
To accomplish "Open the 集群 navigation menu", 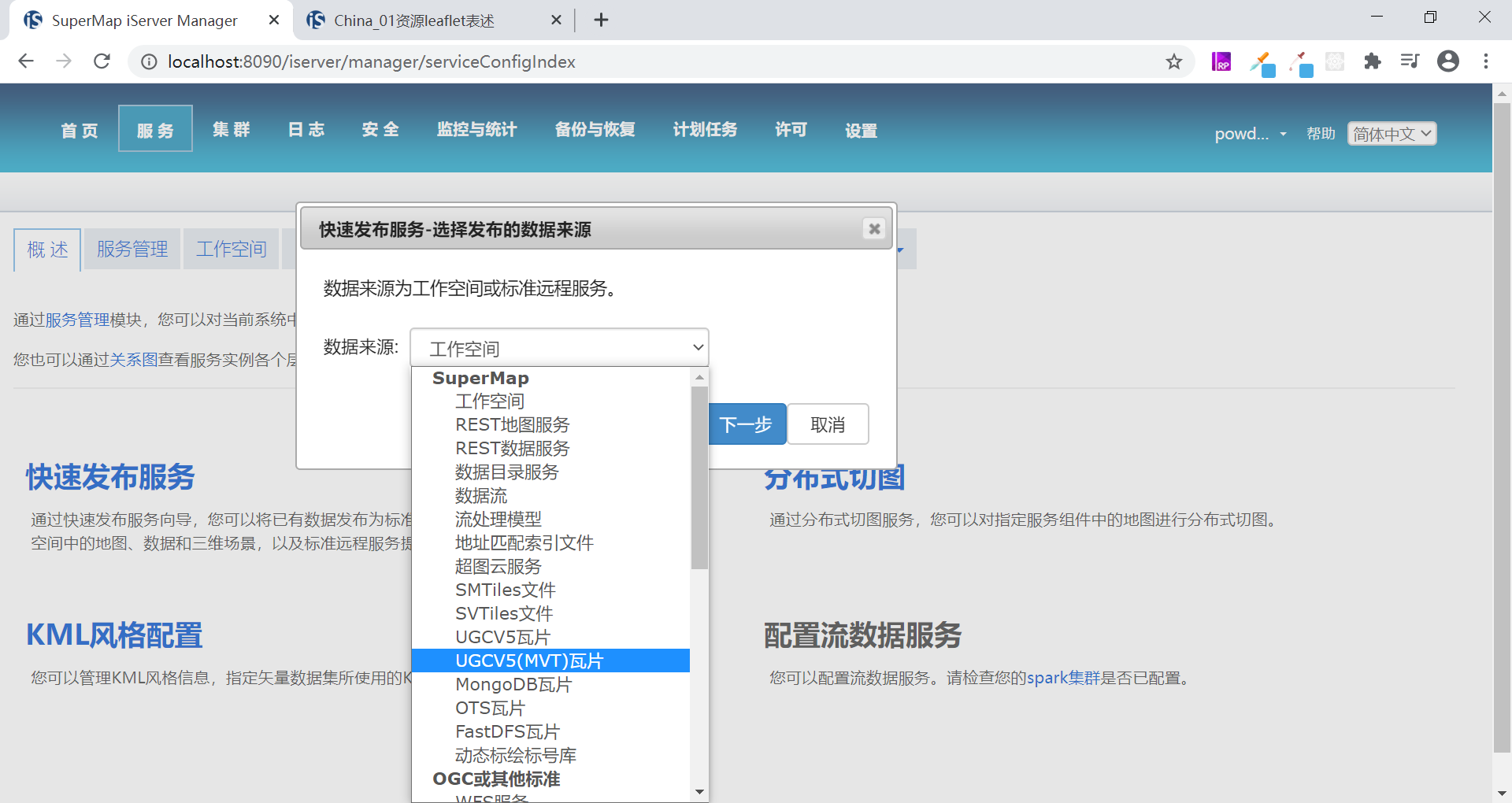I will pyautogui.click(x=231, y=129).
